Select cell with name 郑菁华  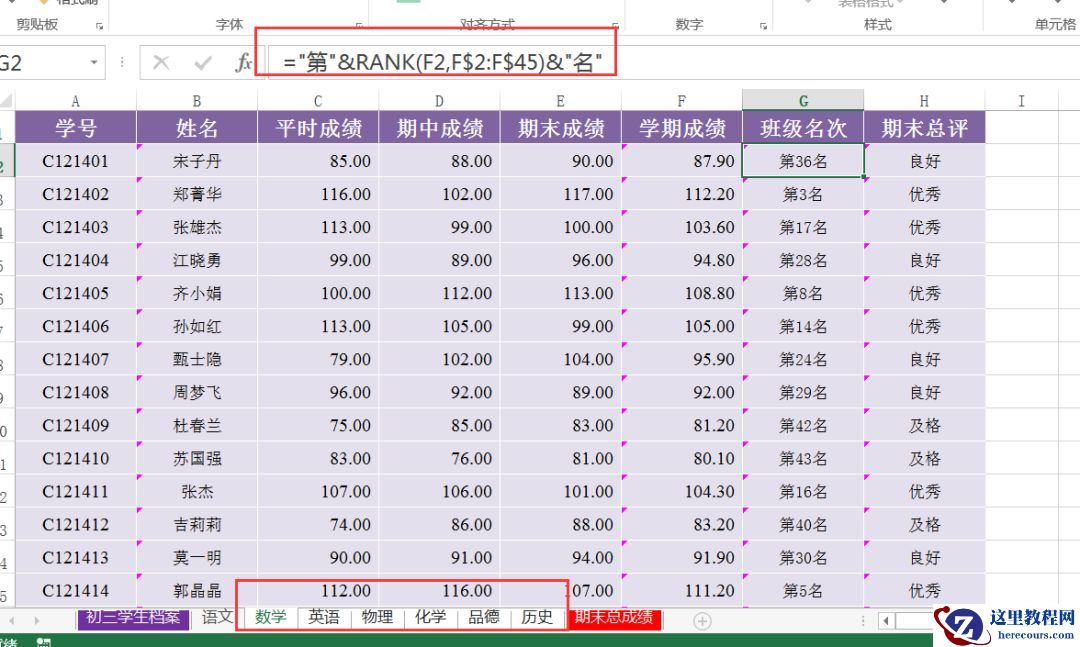[197, 194]
